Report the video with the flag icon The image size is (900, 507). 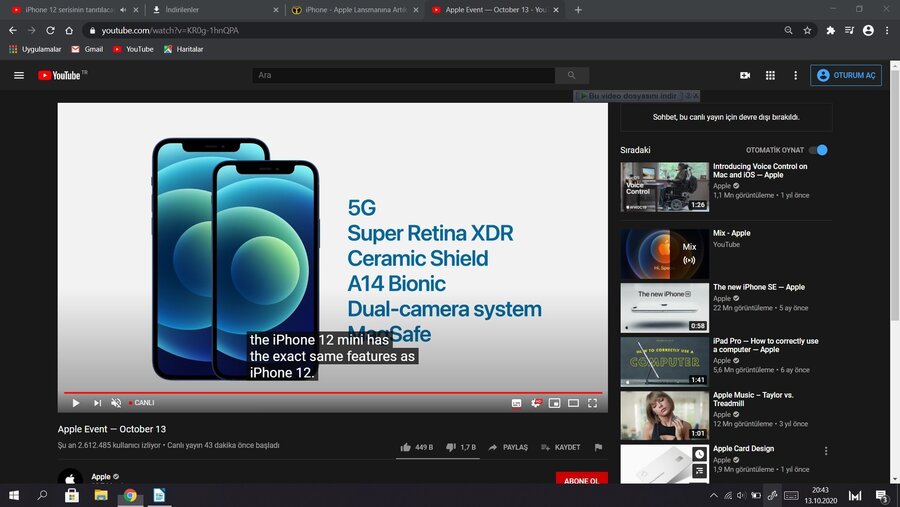(598, 447)
